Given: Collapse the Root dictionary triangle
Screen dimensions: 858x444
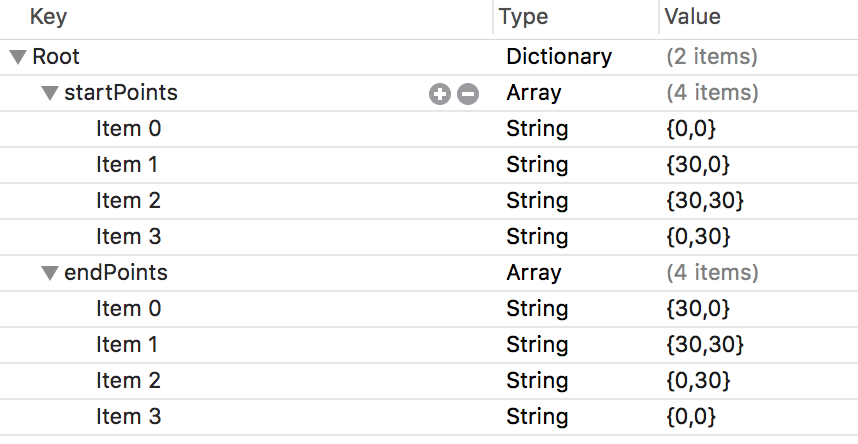Looking at the screenshot, I should [x=19, y=57].
